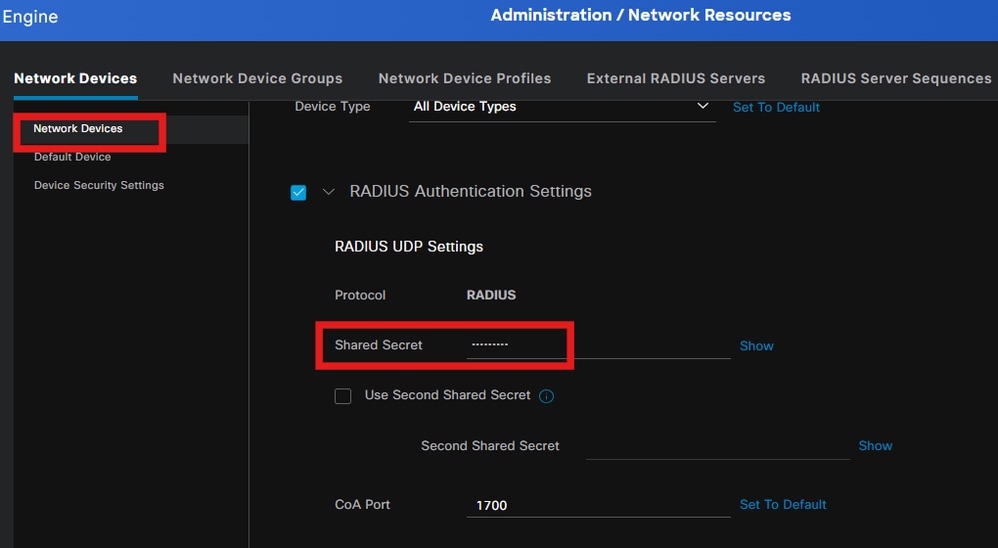Switch to Network Device Groups tab

tap(257, 78)
